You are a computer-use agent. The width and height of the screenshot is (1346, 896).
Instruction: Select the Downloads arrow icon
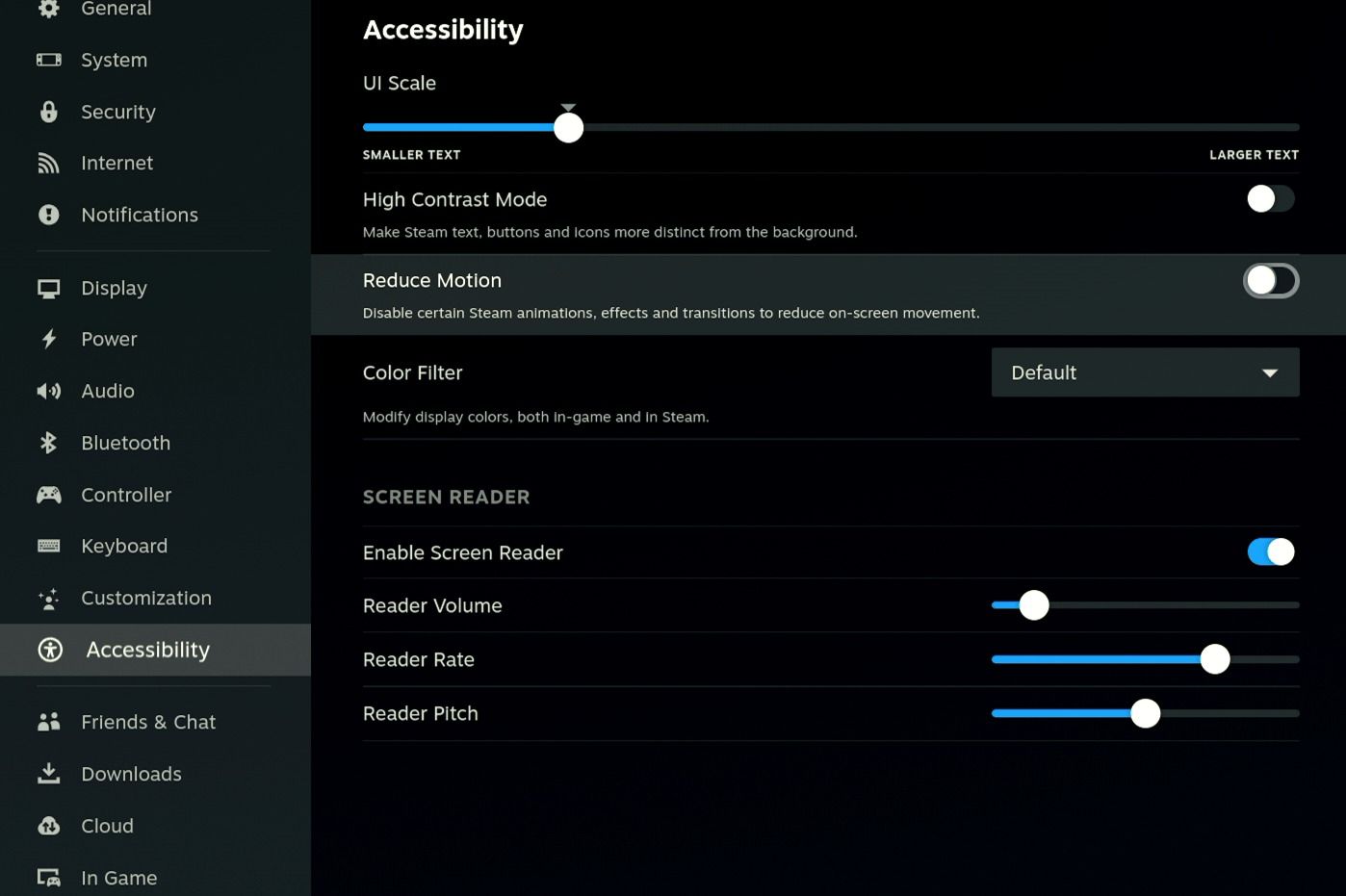pyautogui.click(x=48, y=774)
